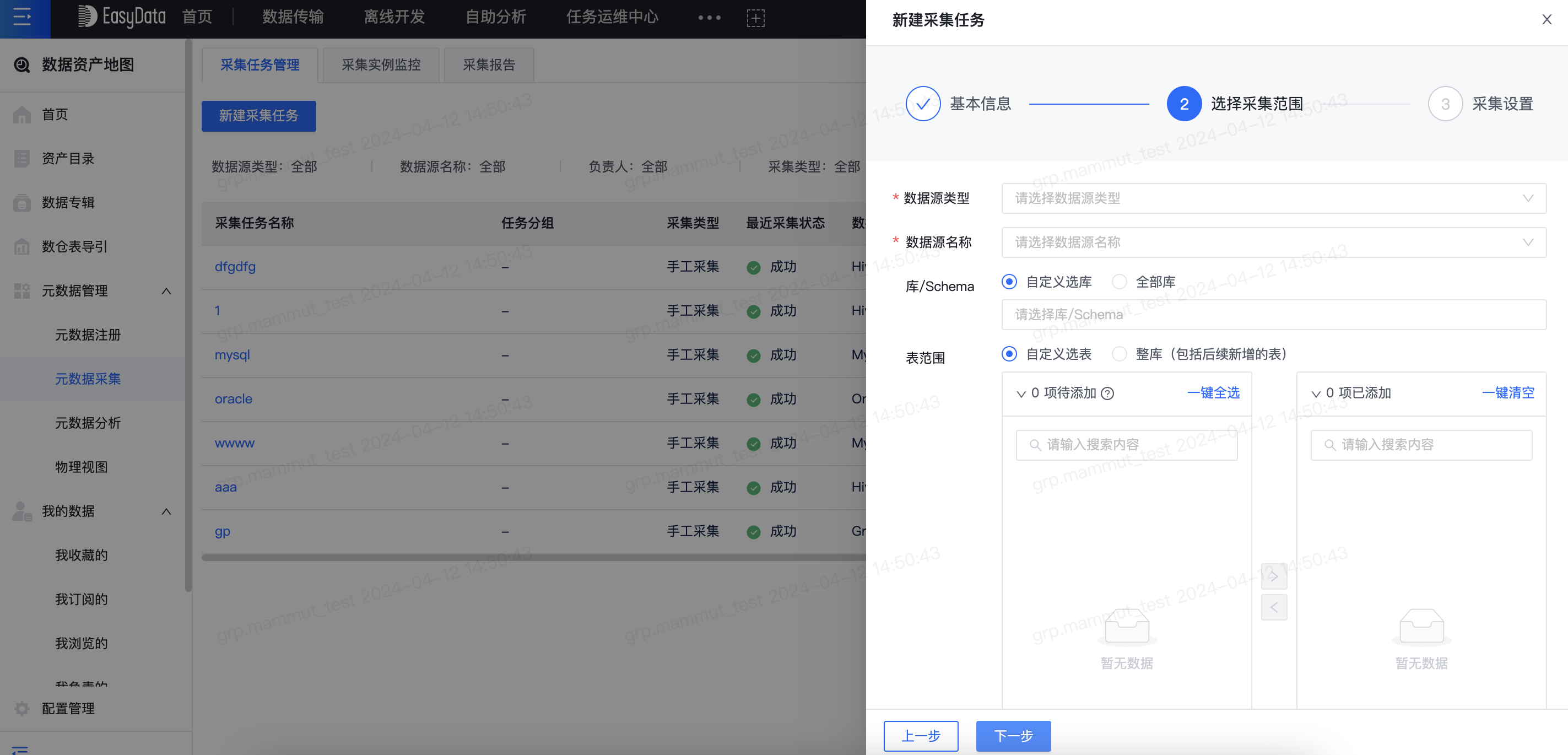Open the 任务运维中心 top menu
This screenshot has width=1568, height=755.
[x=612, y=17]
